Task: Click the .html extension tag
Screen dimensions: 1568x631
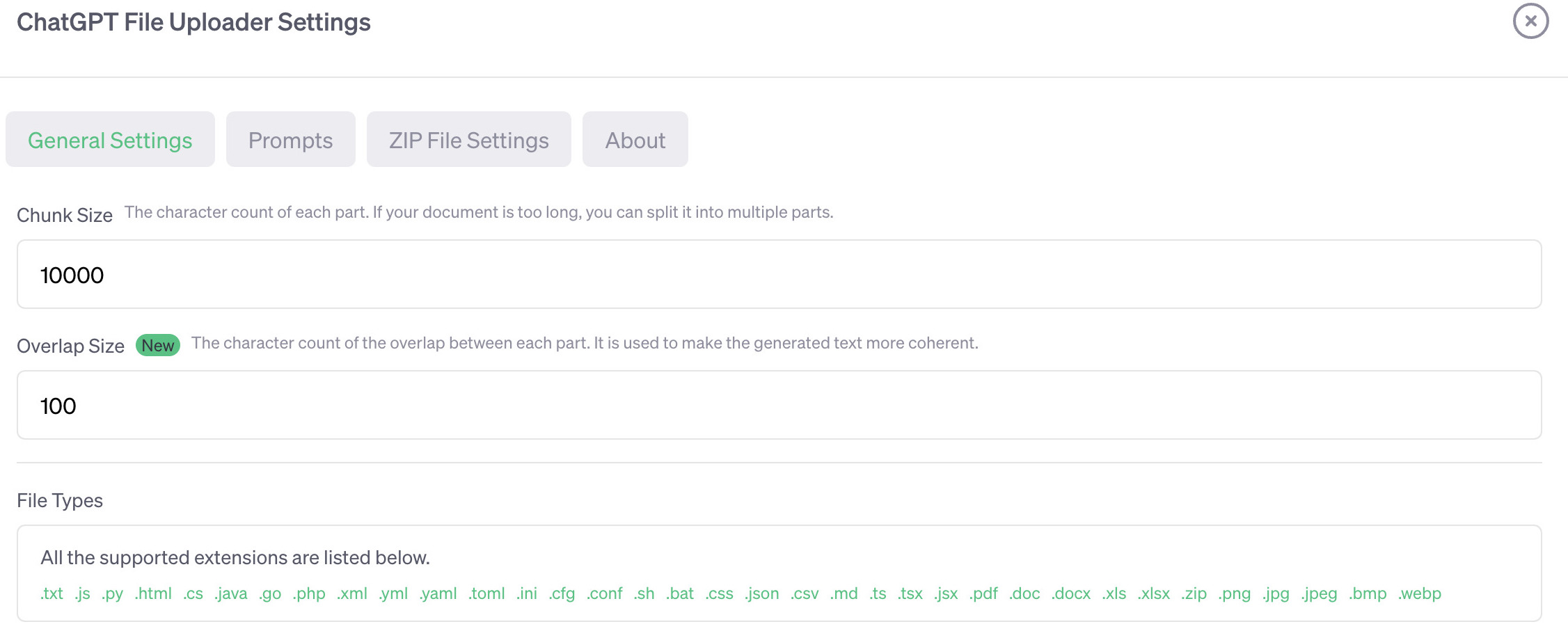Action: (154, 594)
